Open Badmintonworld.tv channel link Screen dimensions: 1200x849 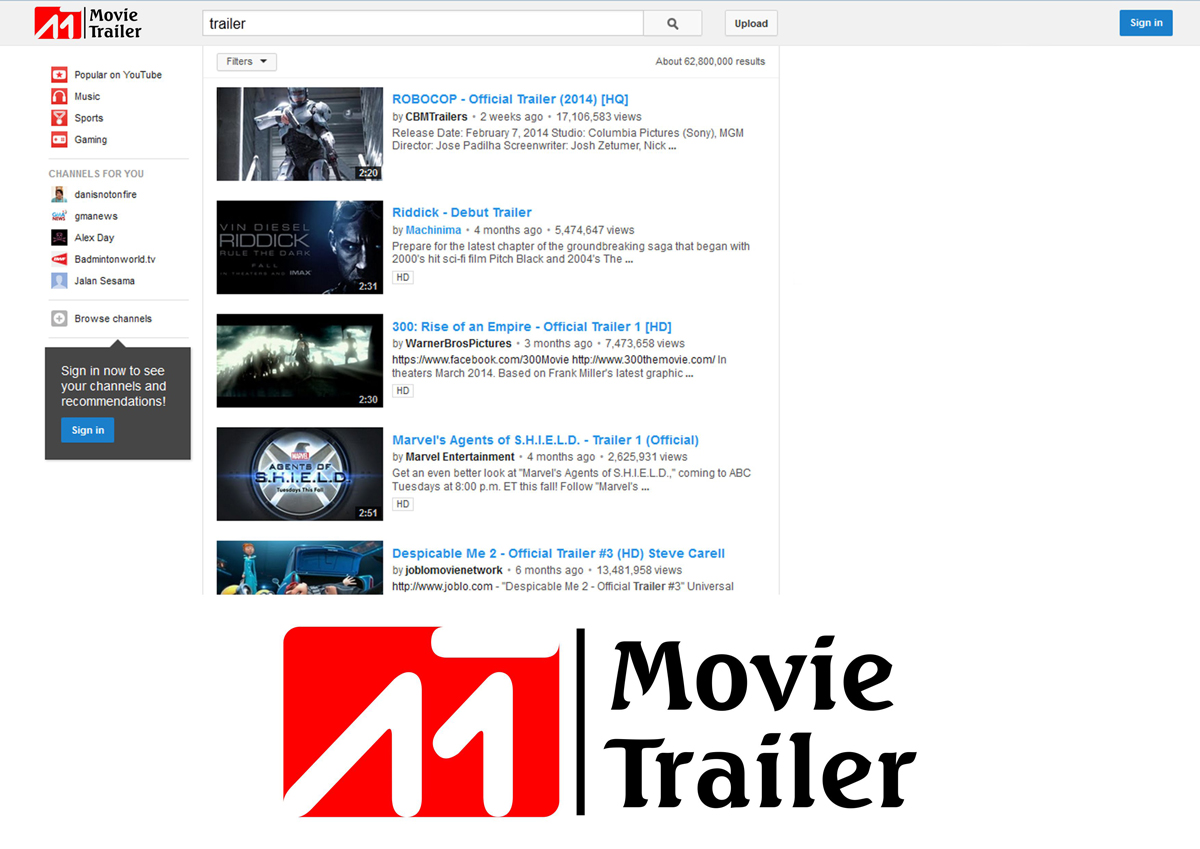[115, 259]
